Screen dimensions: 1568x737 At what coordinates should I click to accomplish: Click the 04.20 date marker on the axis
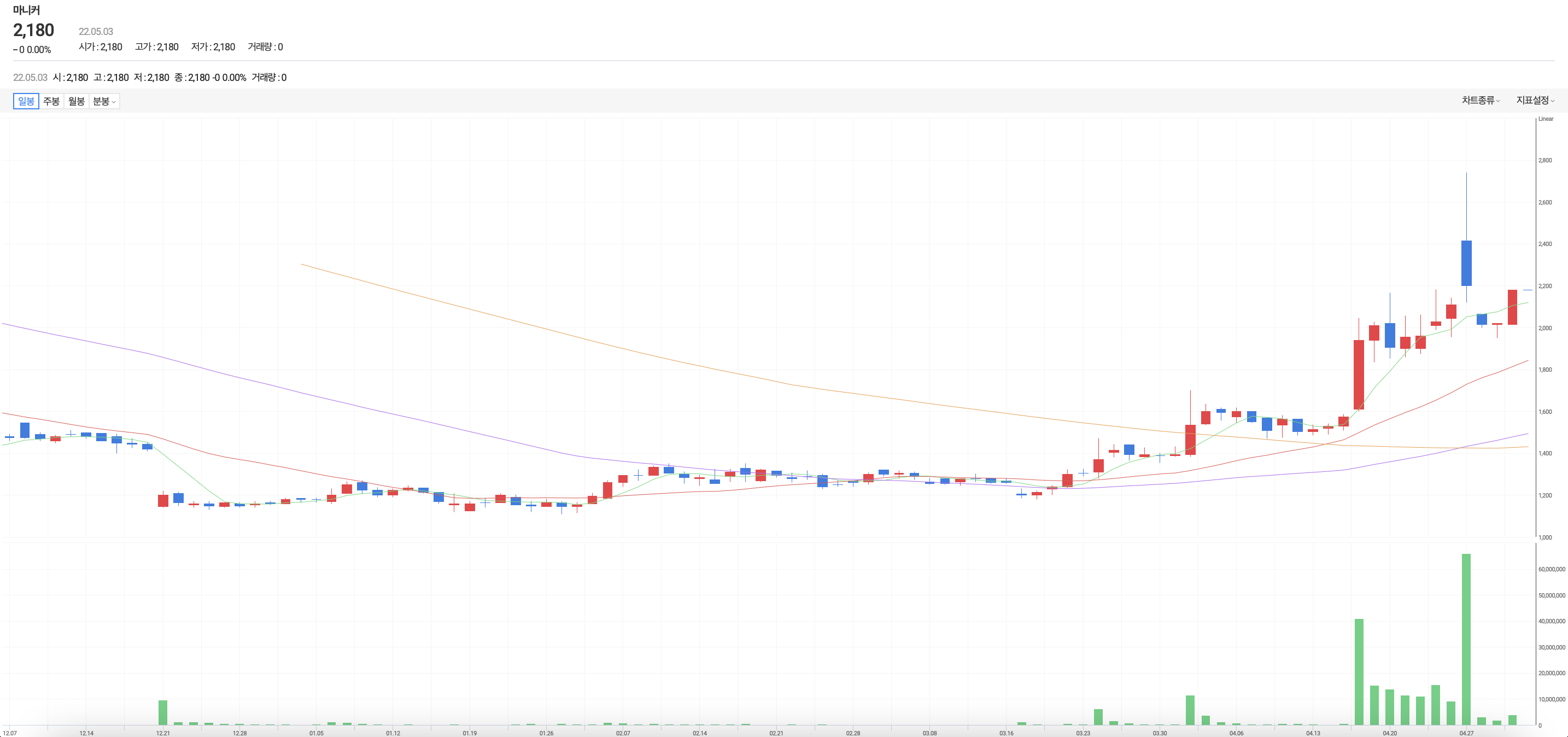click(1390, 733)
